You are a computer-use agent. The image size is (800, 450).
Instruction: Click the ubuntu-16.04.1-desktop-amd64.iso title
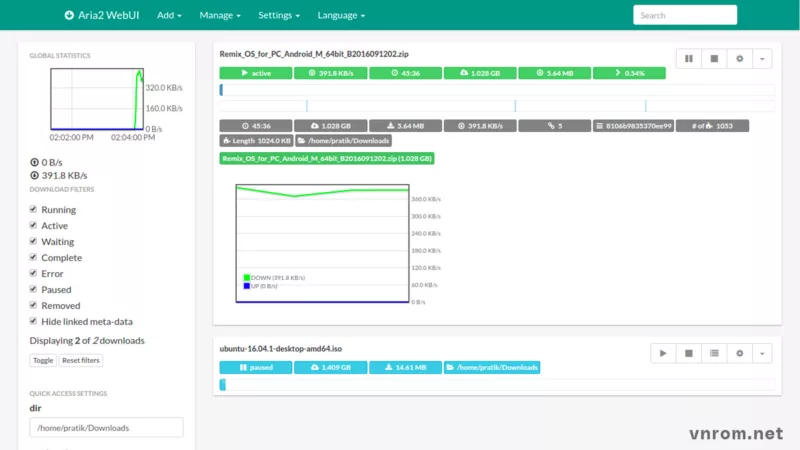pyautogui.click(x=281, y=348)
